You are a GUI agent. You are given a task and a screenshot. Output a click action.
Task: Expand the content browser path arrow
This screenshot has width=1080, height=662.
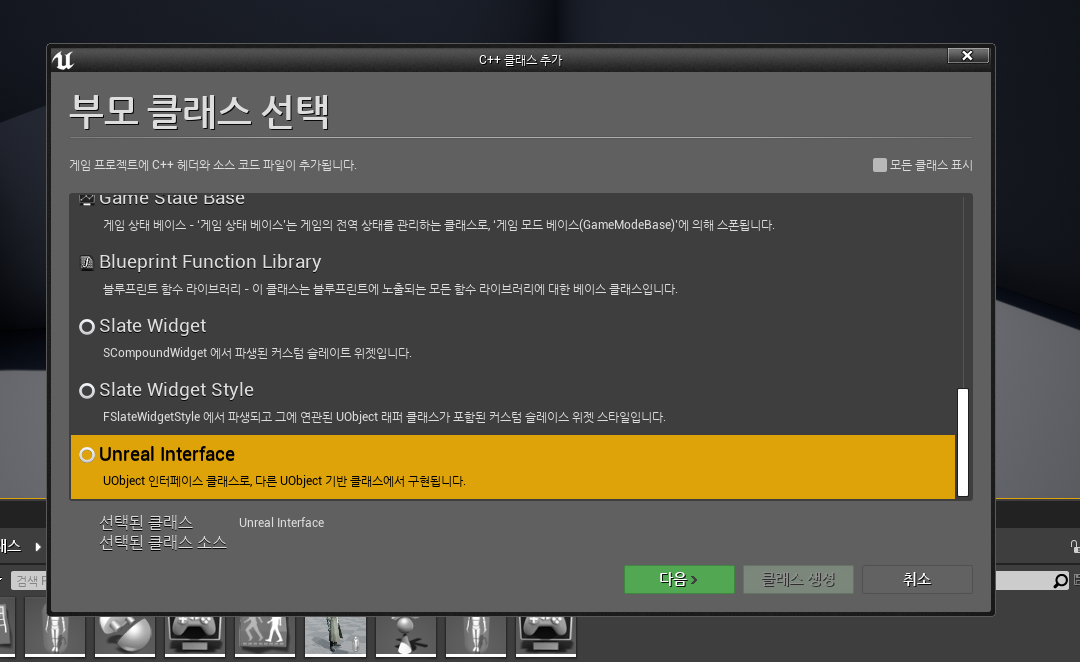click(x=38, y=547)
